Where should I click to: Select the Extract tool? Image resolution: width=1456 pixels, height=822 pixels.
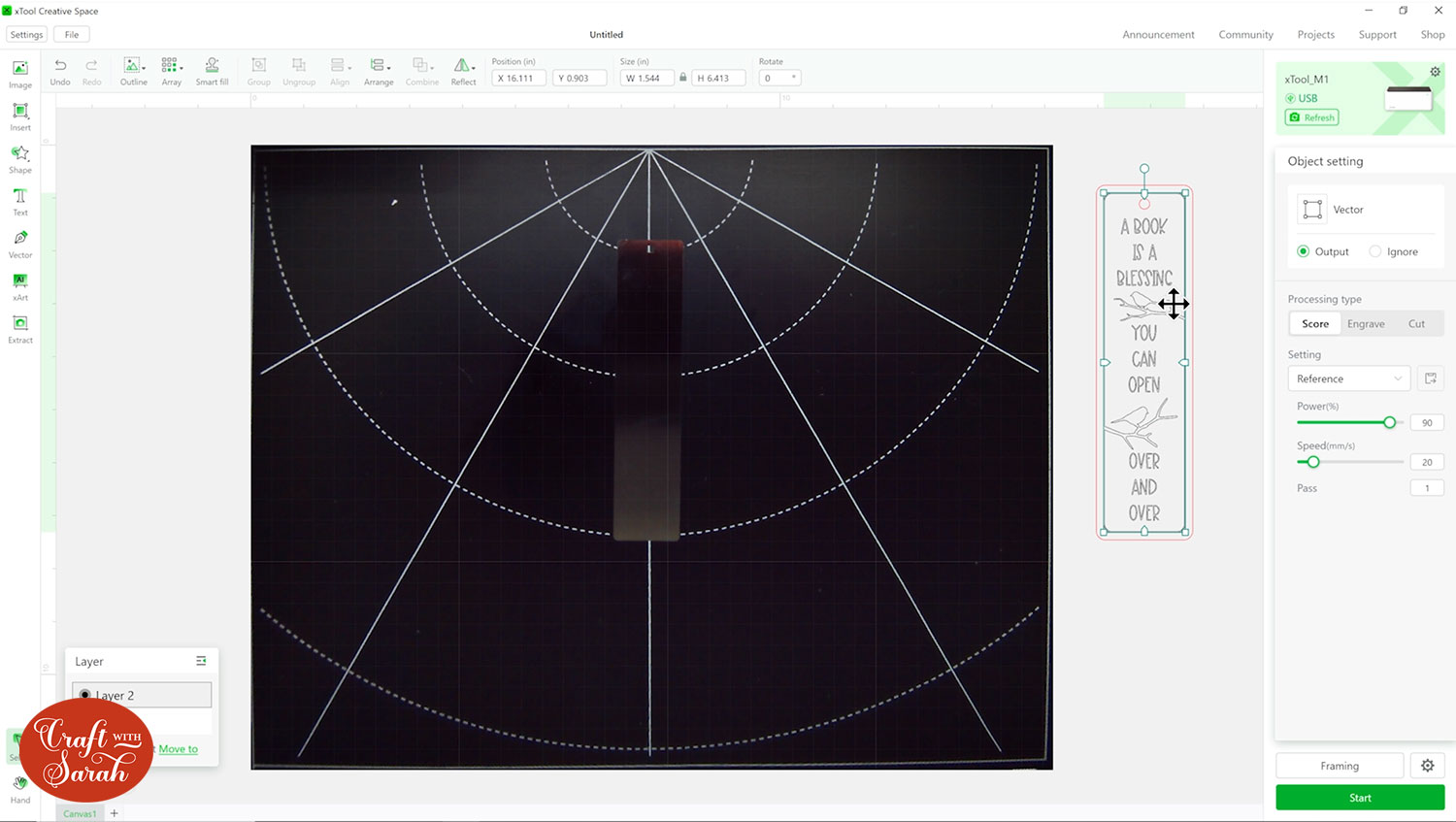tap(20, 329)
